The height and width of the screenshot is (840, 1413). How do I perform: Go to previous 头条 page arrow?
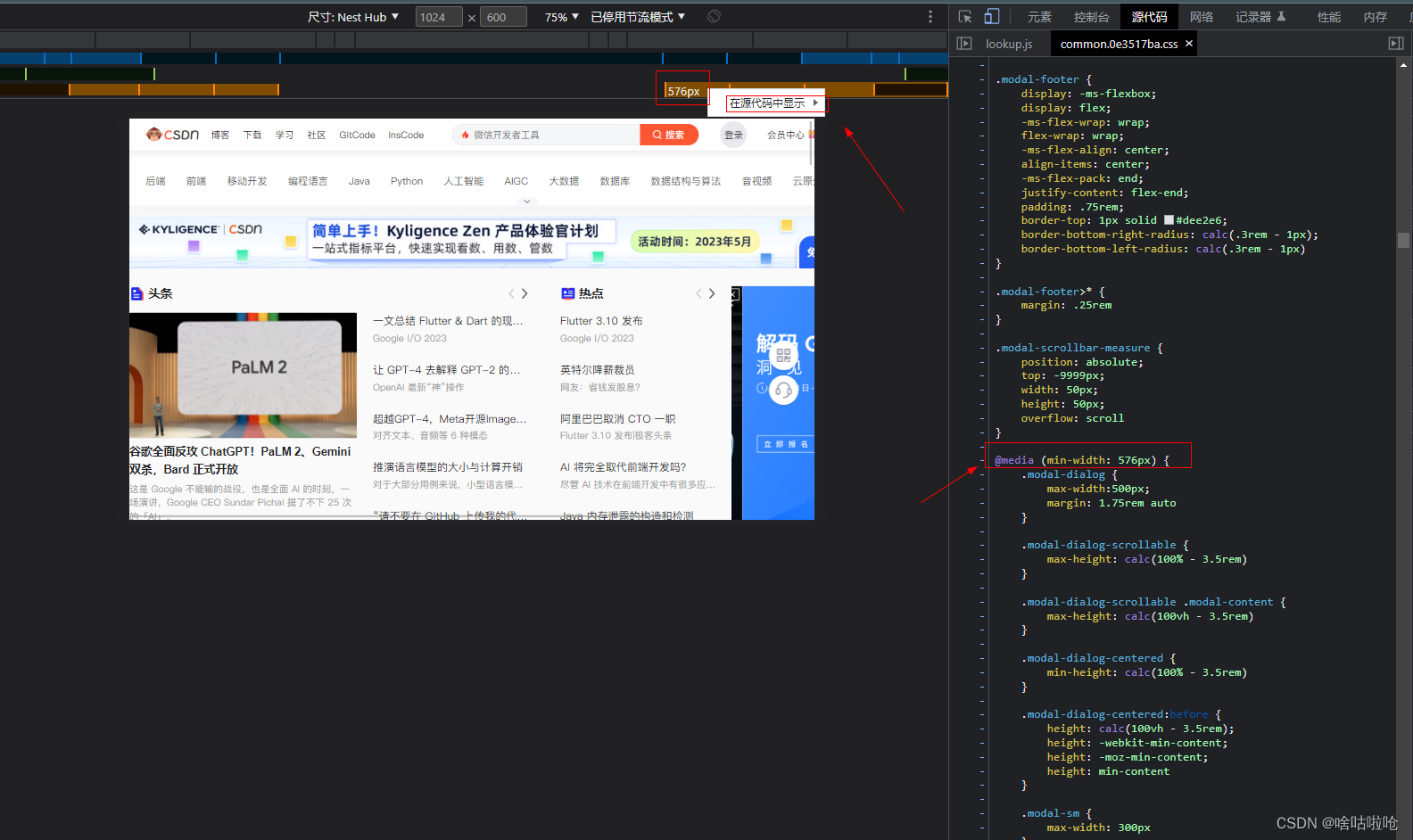511,293
